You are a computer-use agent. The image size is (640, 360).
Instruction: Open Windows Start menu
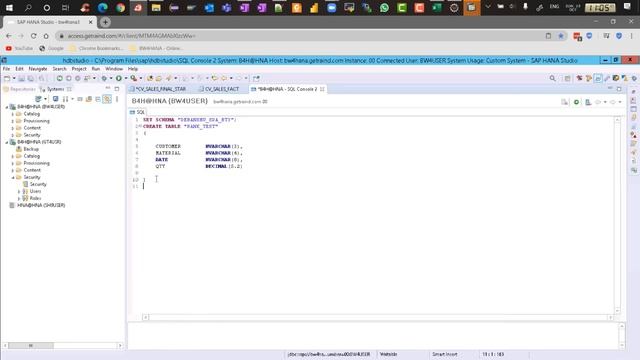[9, 7]
